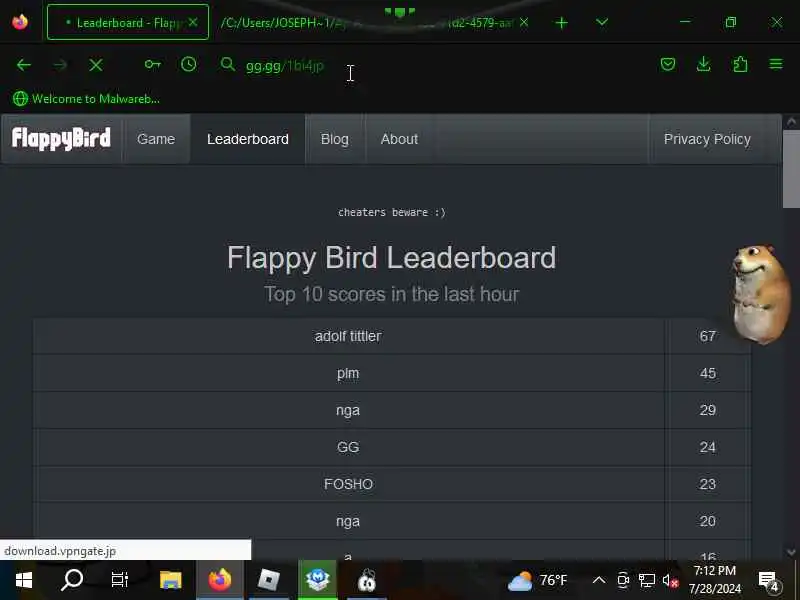Open a new tab with plus button

point(561,23)
